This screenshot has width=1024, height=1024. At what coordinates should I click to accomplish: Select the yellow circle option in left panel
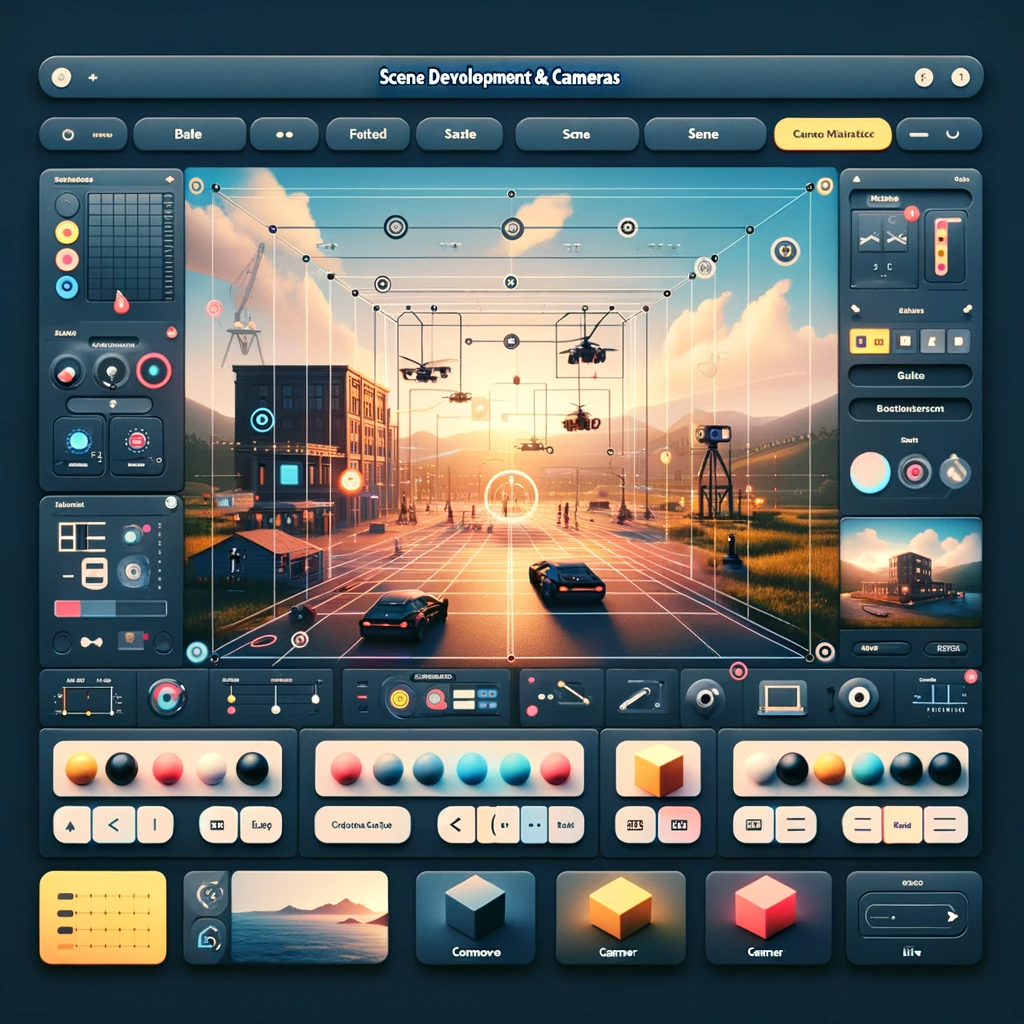point(67,232)
